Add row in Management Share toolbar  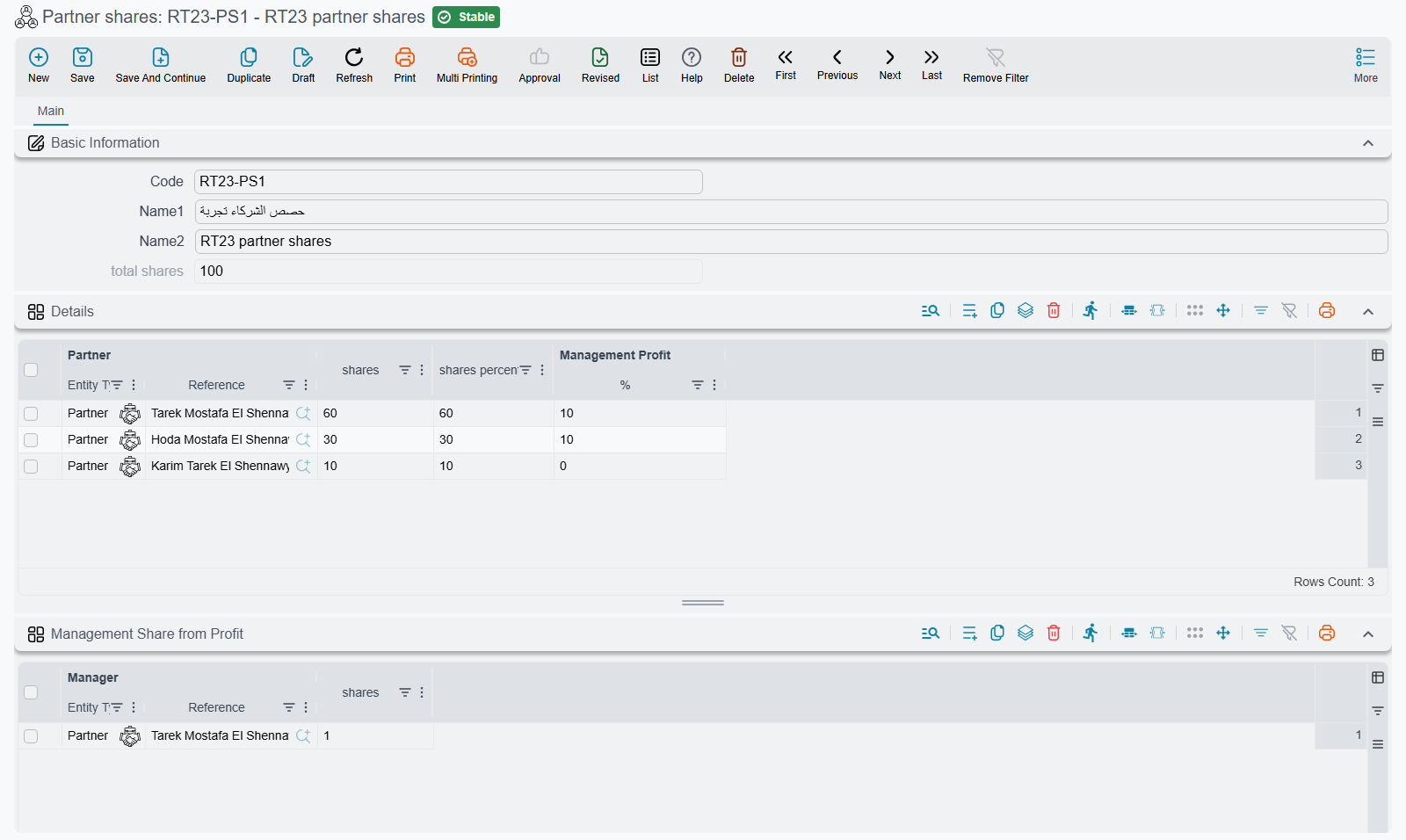click(x=969, y=633)
